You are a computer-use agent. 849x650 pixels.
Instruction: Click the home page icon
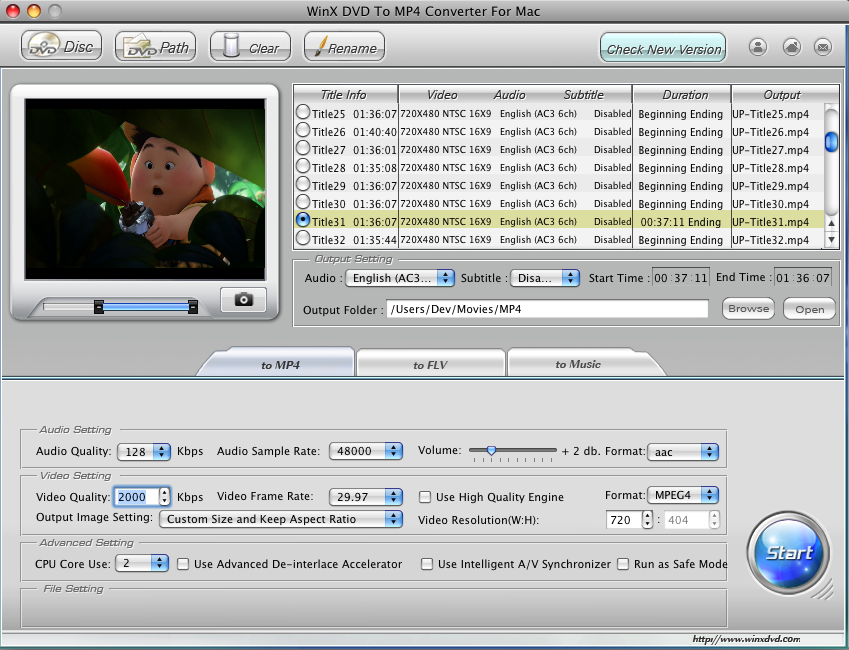792,47
